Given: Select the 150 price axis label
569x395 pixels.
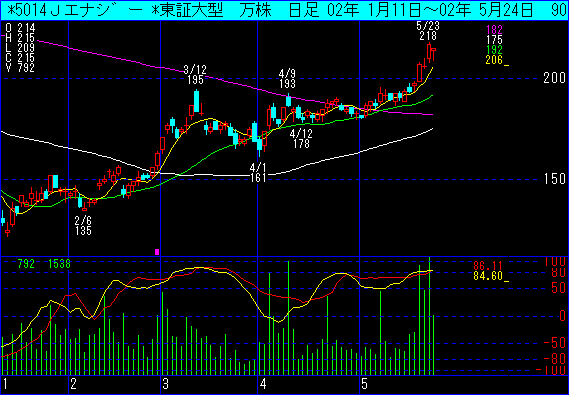Looking at the screenshot, I should click(554, 179).
